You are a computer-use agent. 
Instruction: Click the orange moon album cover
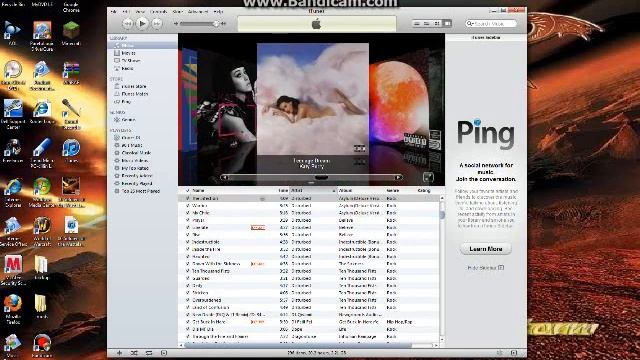(398, 101)
